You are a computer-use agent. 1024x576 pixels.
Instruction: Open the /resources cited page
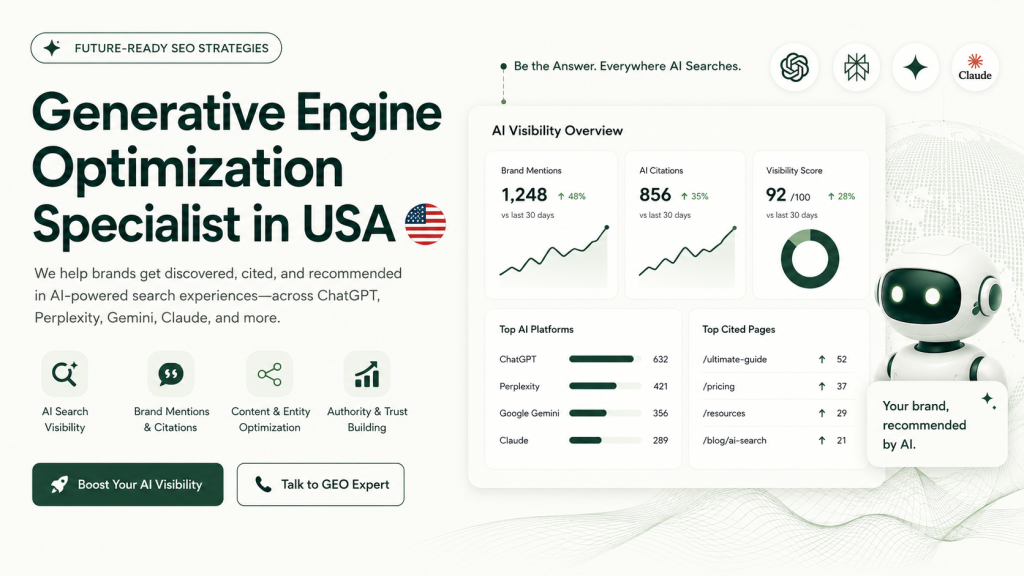(x=724, y=413)
